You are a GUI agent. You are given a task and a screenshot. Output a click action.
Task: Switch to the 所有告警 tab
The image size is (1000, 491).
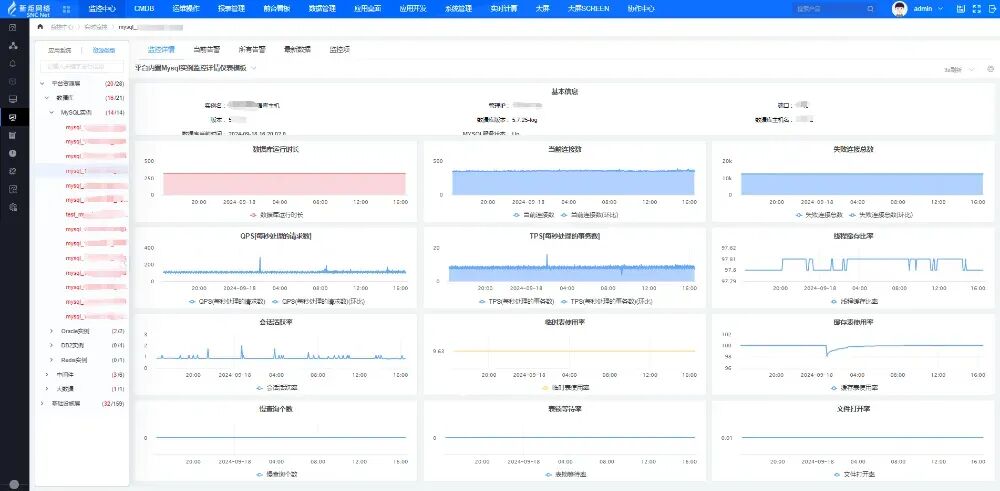click(x=252, y=49)
